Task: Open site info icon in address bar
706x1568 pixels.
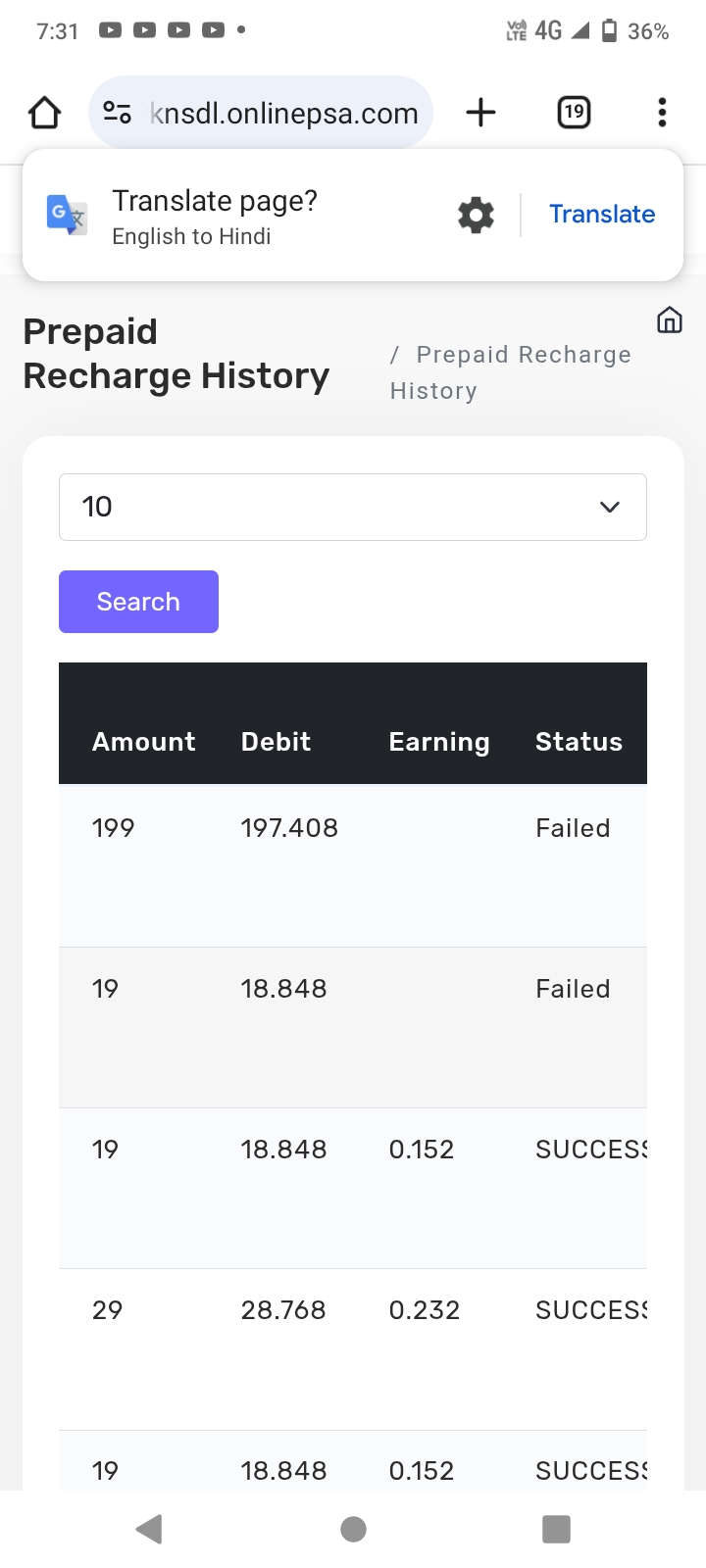Action: (118, 113)
